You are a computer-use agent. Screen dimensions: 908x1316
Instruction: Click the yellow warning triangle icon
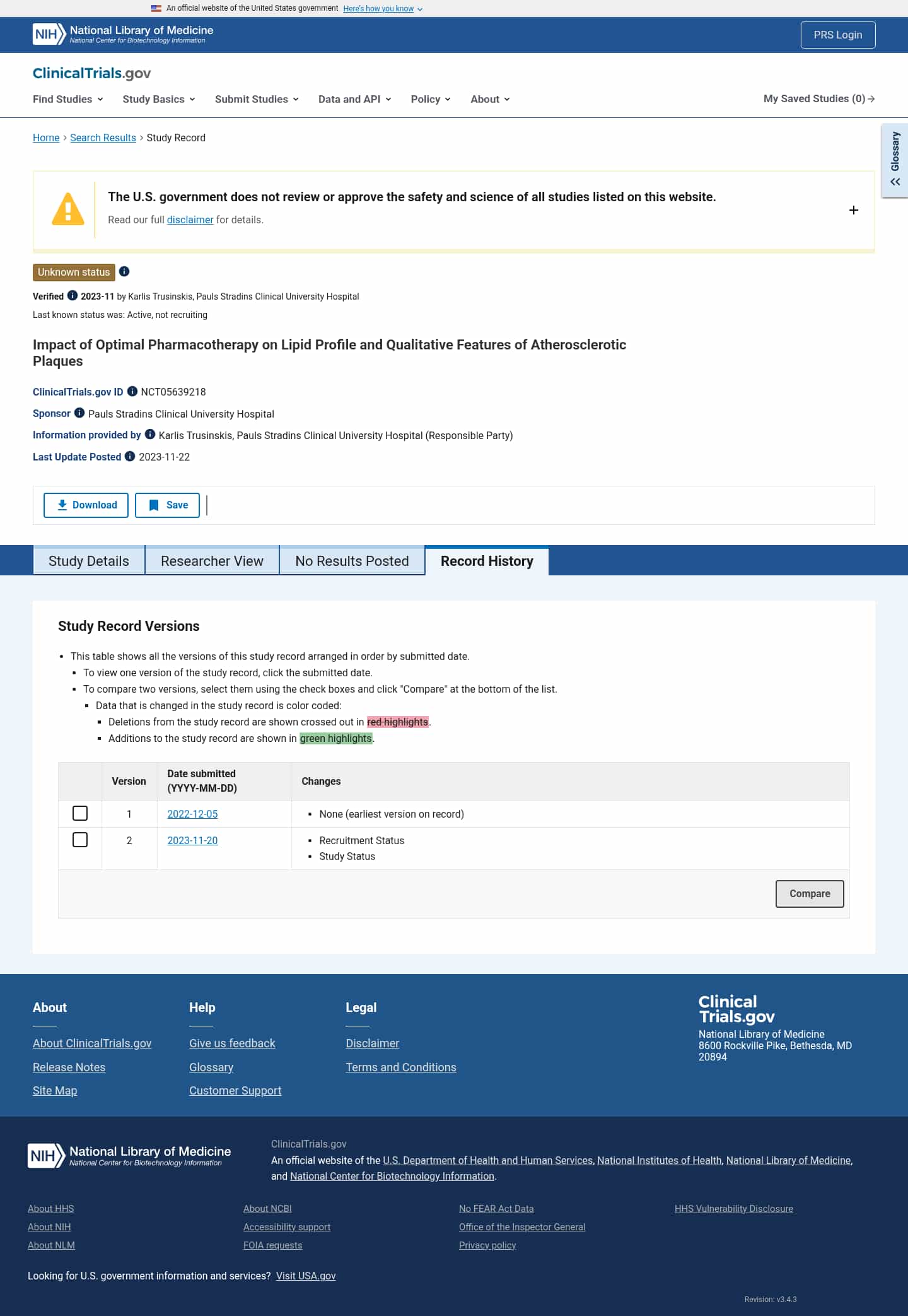[x=68, y=209]
